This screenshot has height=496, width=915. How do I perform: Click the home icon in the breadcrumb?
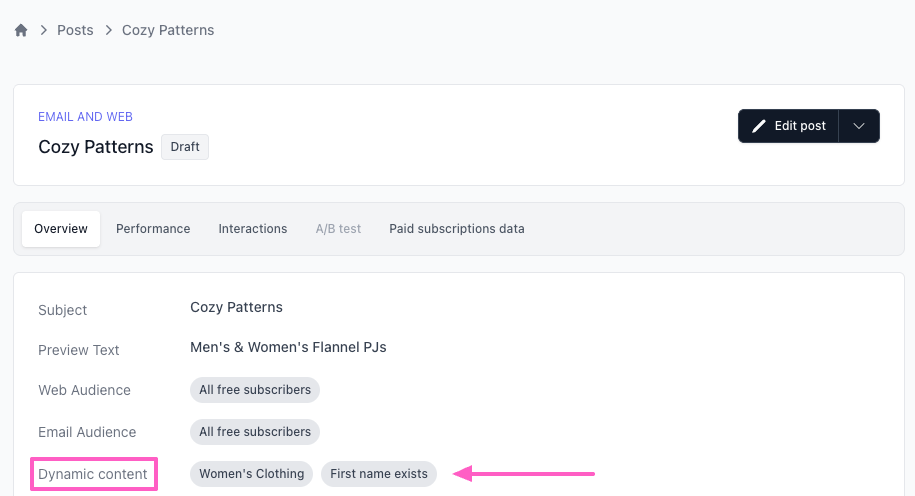pyautogui.click(x=21, y=30)
